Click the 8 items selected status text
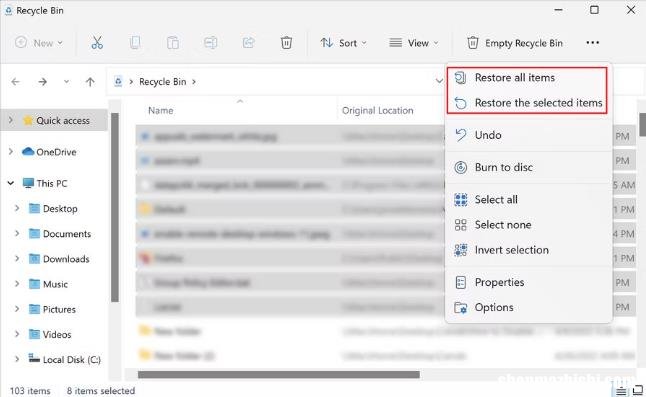The image size is (646, 397). coord(101,390)
